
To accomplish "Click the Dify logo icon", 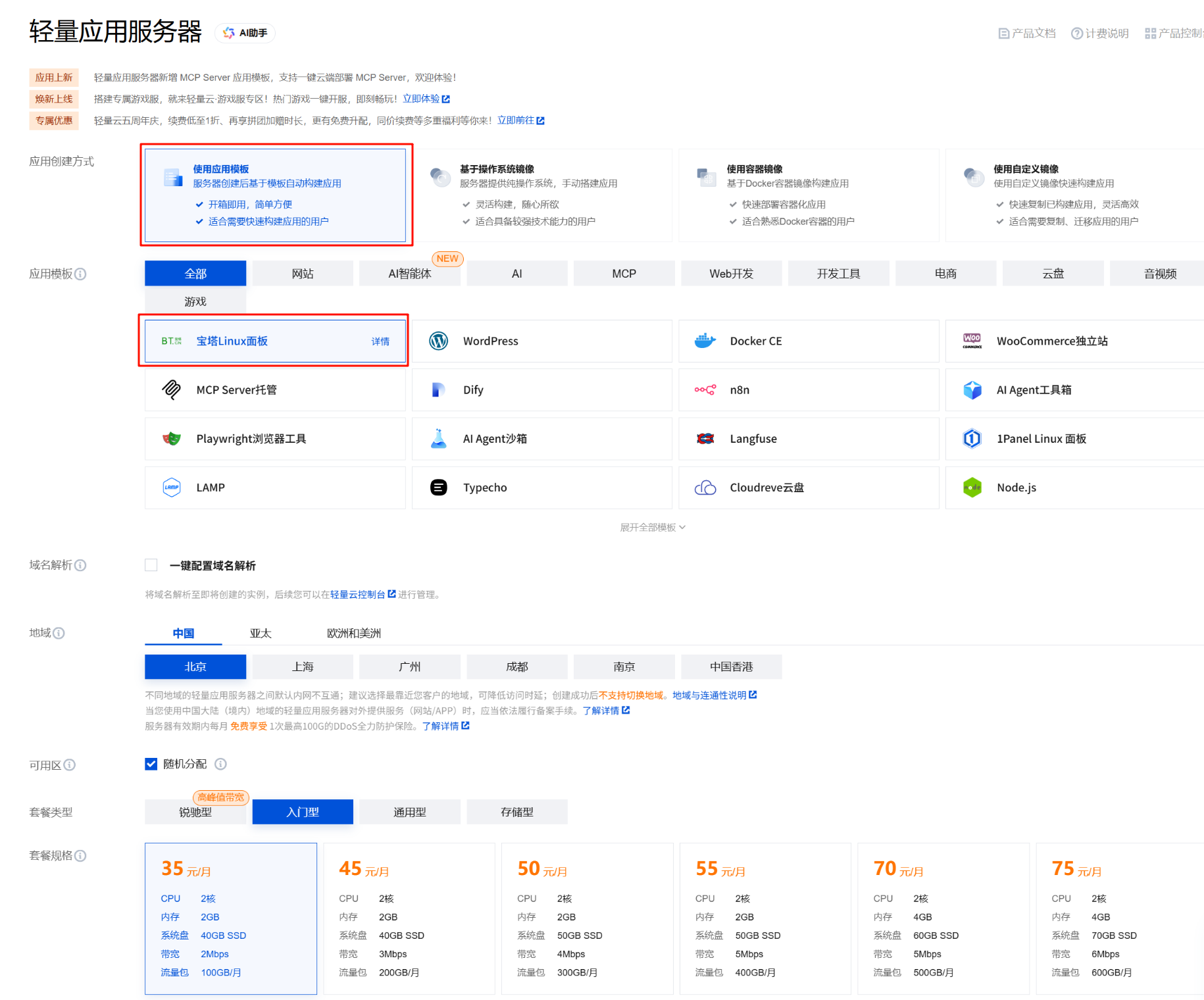I will tap(439, 389).
